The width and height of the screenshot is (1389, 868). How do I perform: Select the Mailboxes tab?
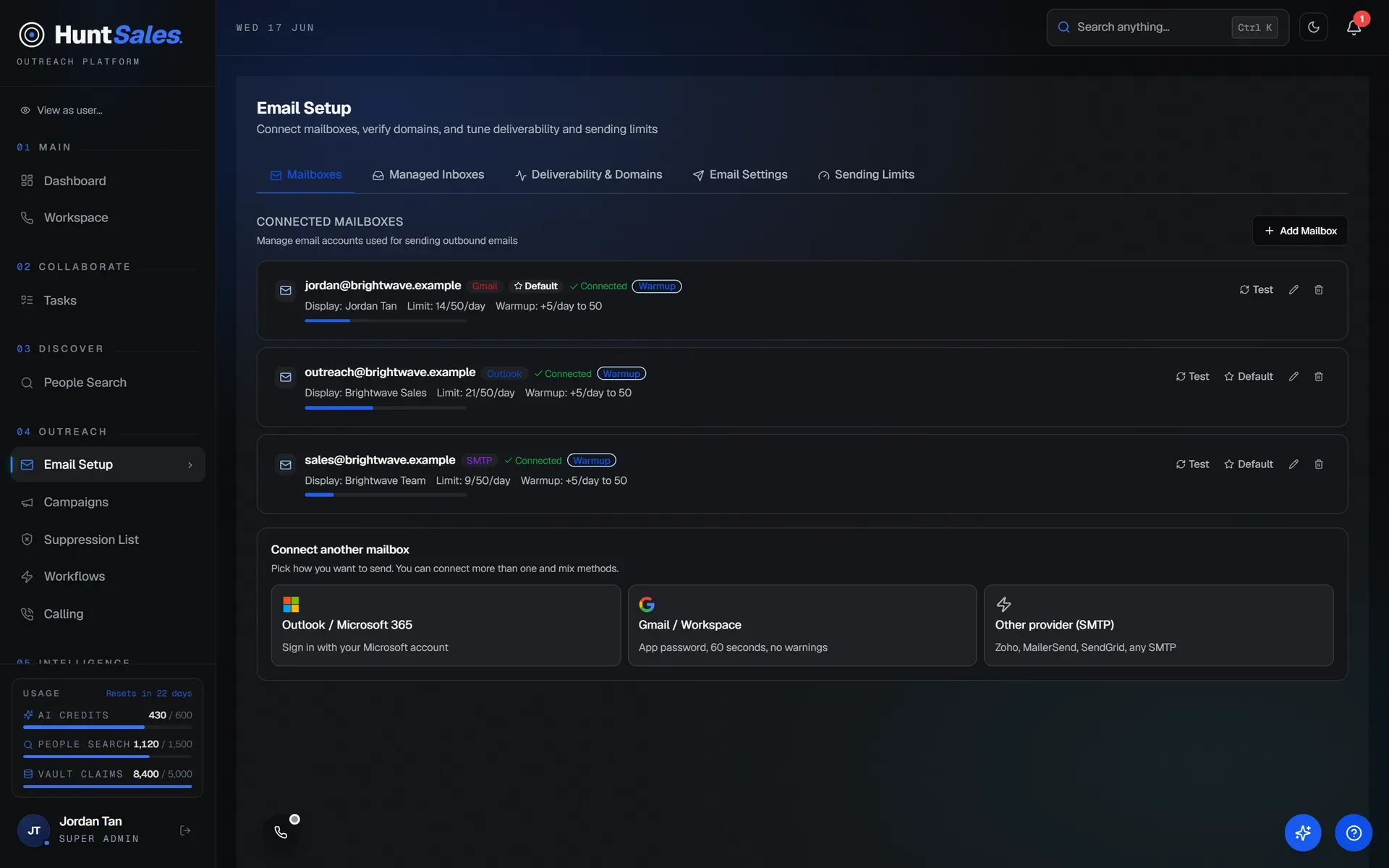(305, 175)
